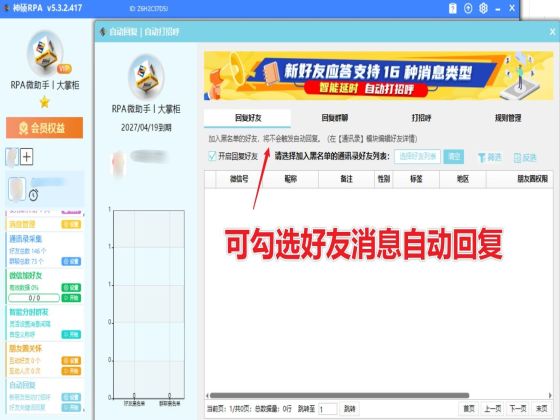Click the green 开始 button under 微信加好友
Screen dimensions: 560x420
[x=71, y=298]
